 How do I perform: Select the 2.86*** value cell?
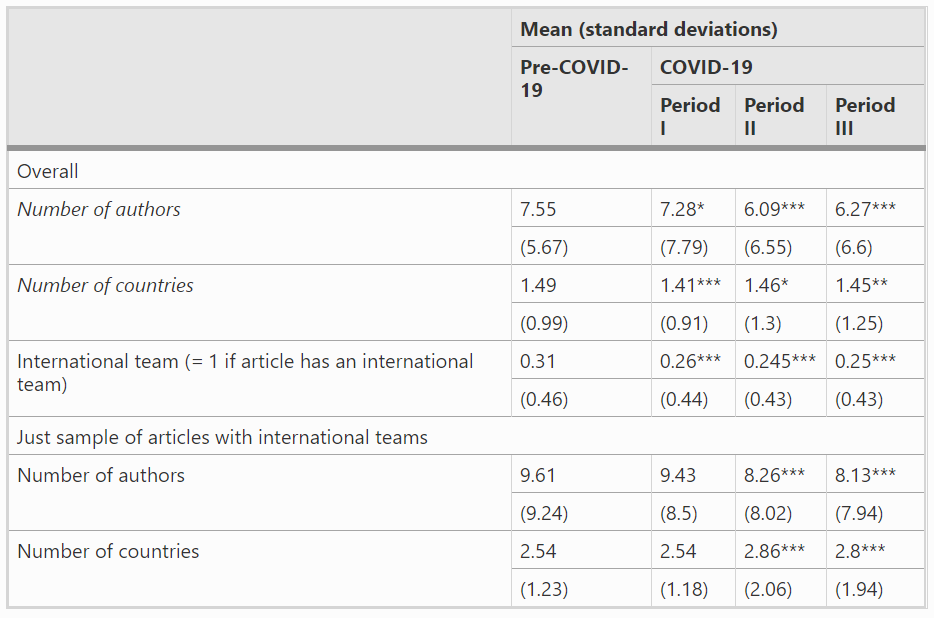pos(775,551)
